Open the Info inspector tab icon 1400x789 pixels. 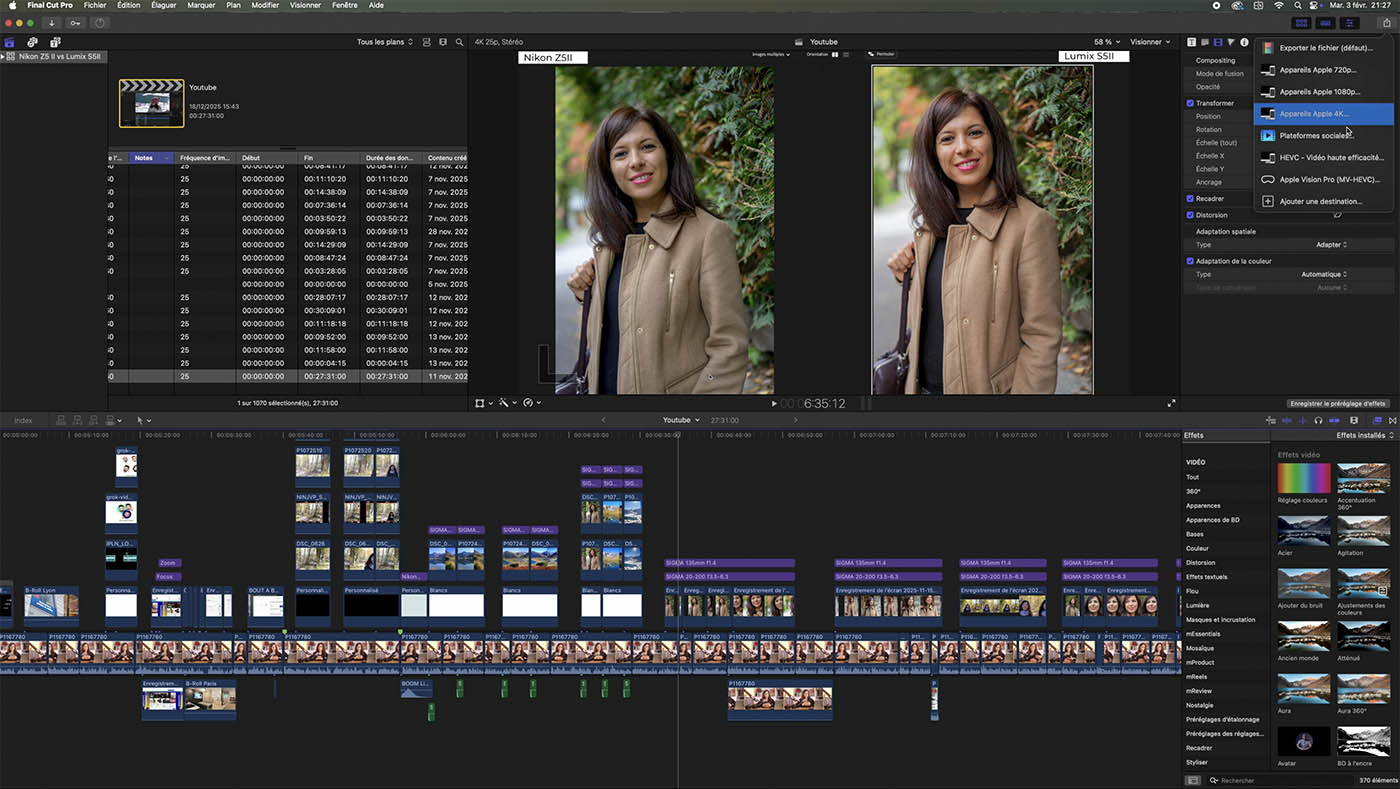tap(1244, 42)
